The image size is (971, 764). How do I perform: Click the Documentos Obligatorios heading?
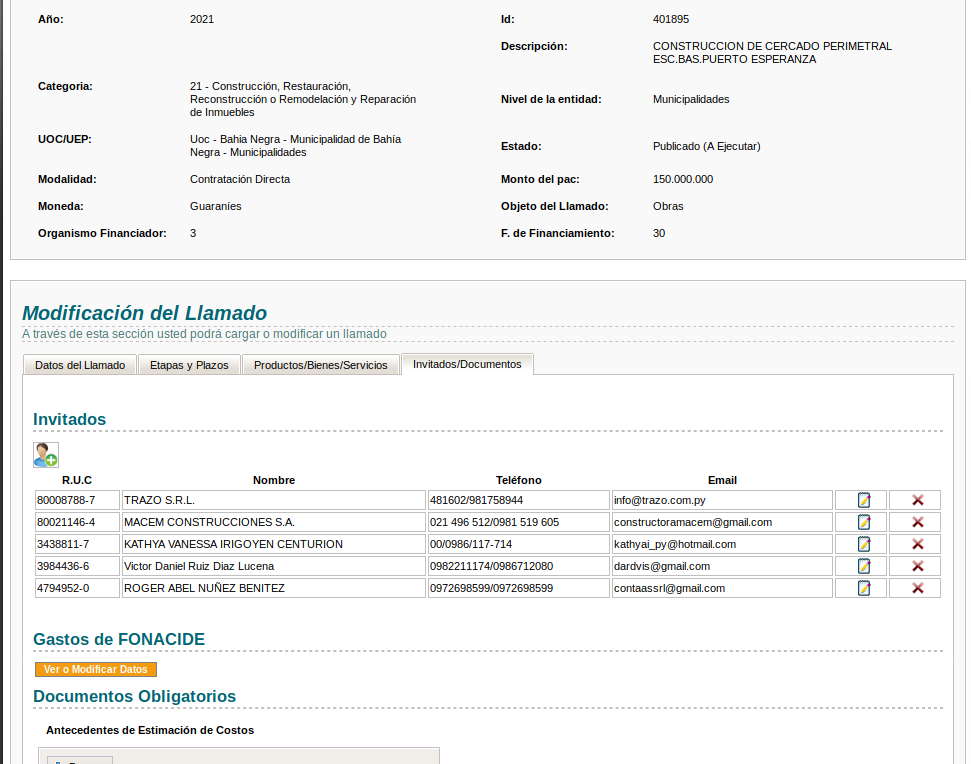tap(134, 696)
